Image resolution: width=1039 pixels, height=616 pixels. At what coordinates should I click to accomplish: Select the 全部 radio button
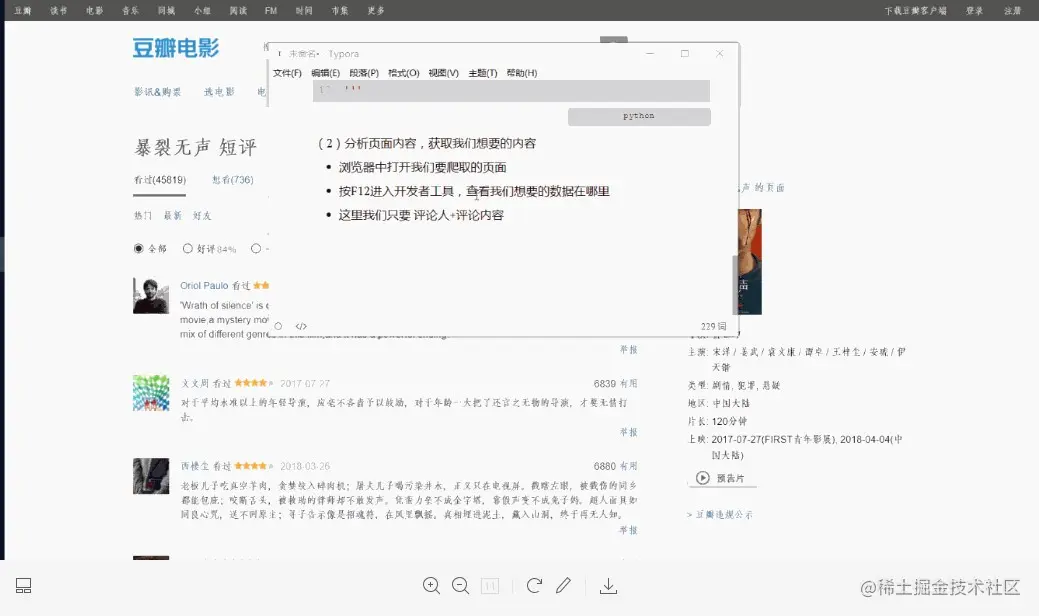(138, 248)
